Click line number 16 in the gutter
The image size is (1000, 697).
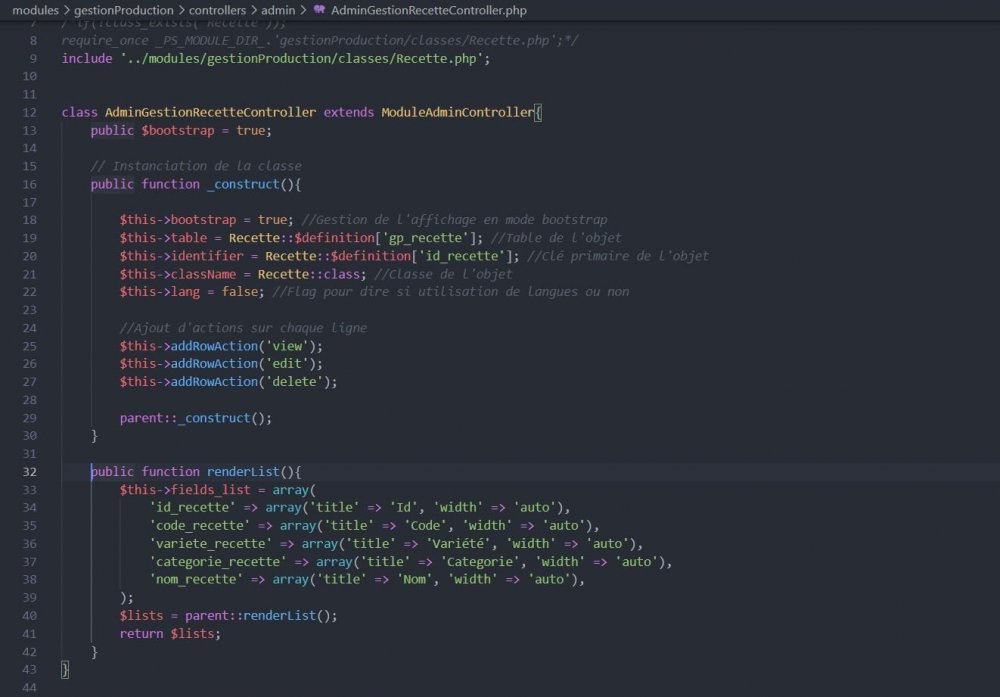[x=29, y=184]
